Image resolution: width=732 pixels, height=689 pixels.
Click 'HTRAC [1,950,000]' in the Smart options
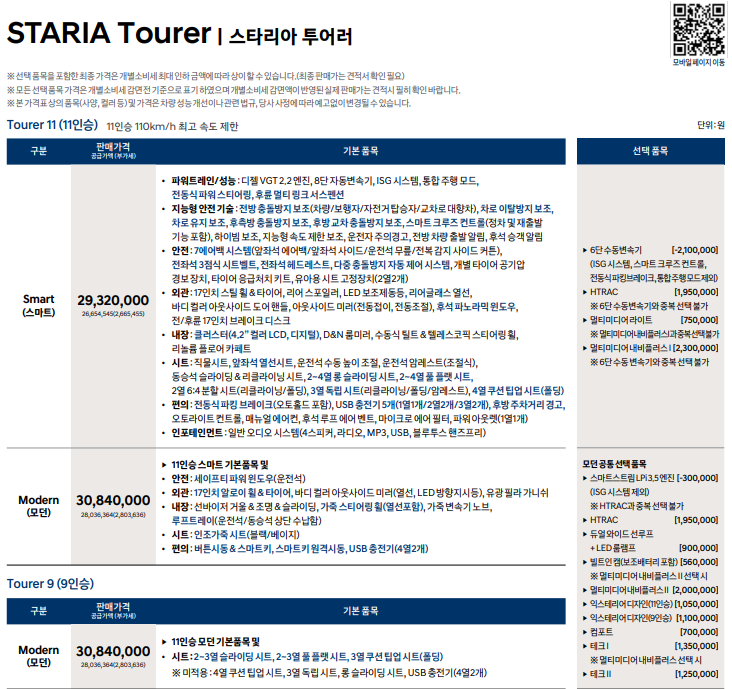(x=651, y=292)
